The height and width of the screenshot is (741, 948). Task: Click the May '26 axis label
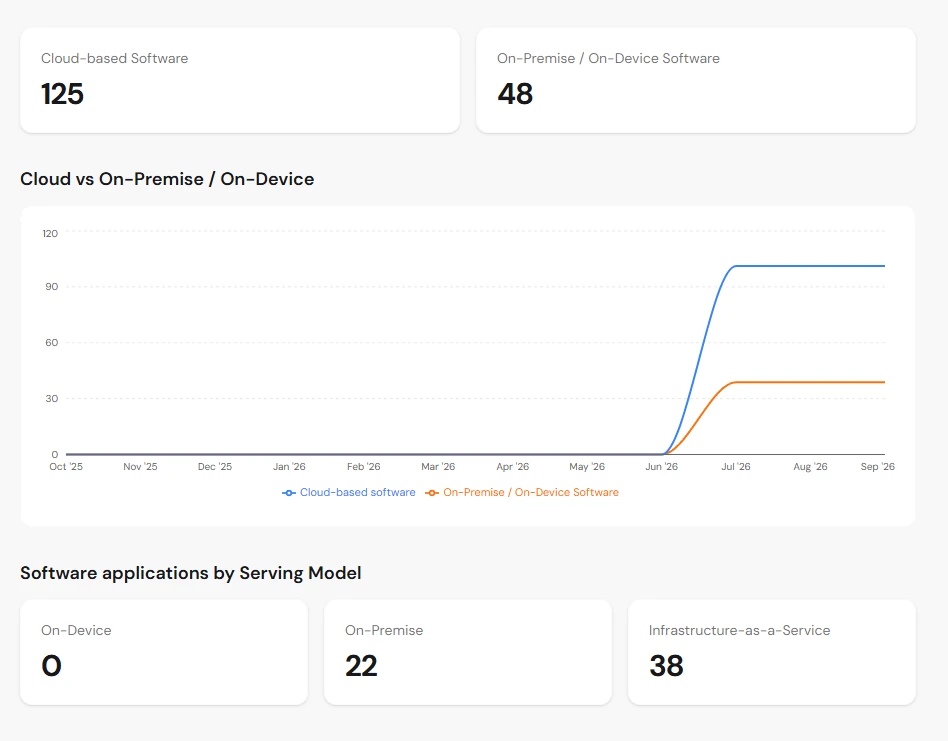tap(587, 467)
